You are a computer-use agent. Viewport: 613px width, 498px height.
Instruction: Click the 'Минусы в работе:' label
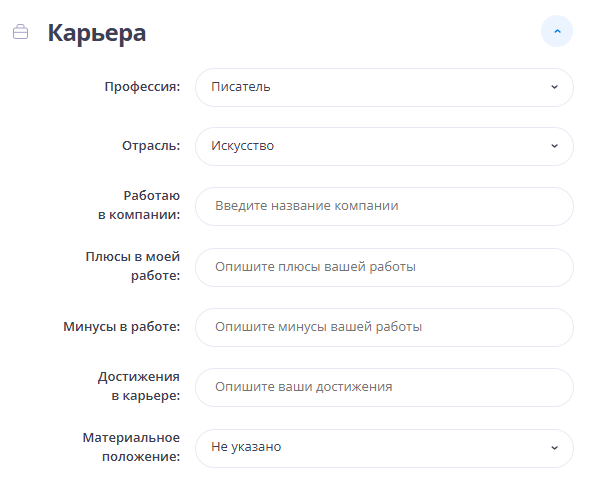click(x=121, y=327)
